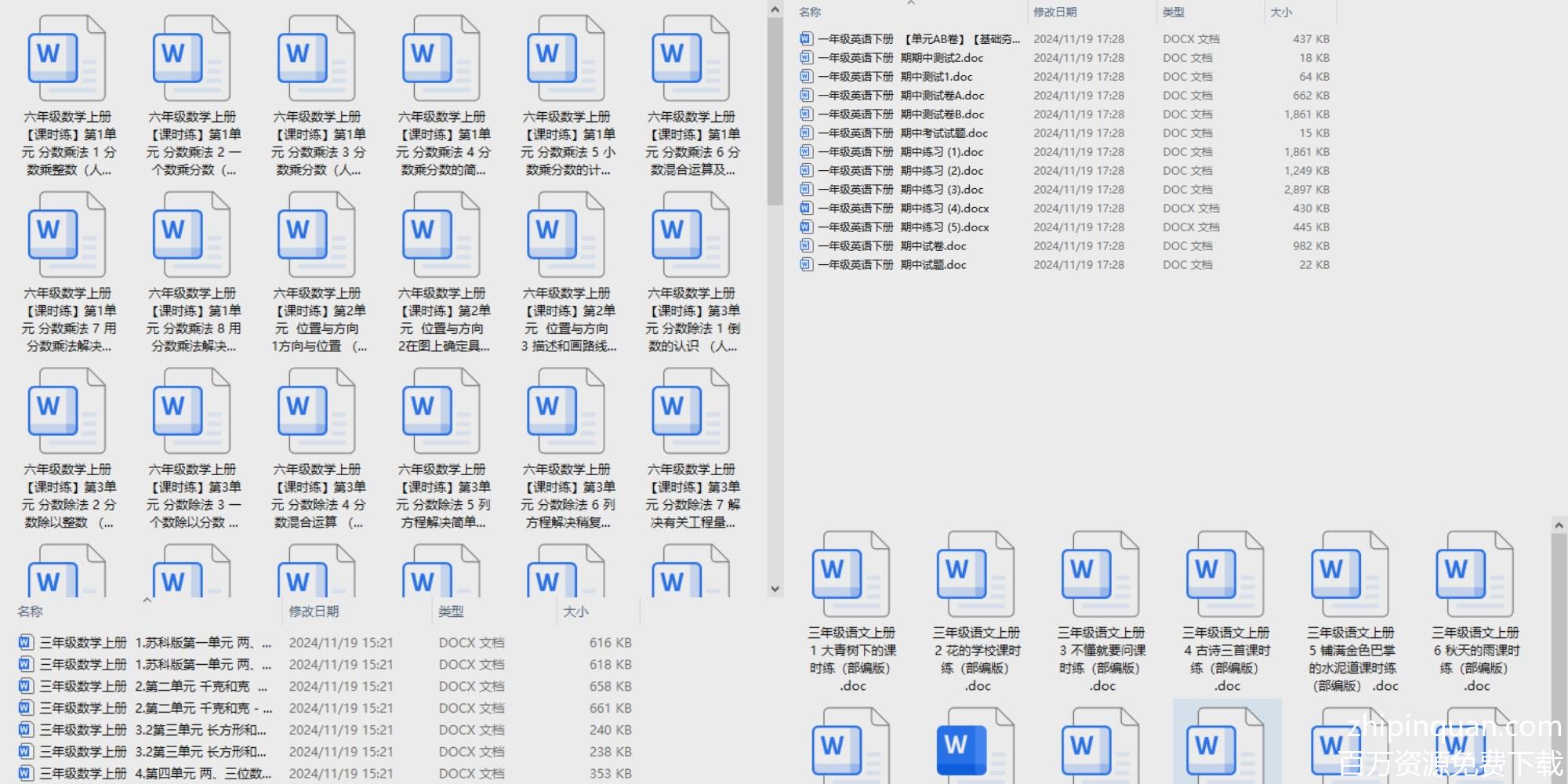Choose the 4 古诗三首课时练 Word icon
The width and height of the screenshot is (1568, 784).
(1225, 575)
